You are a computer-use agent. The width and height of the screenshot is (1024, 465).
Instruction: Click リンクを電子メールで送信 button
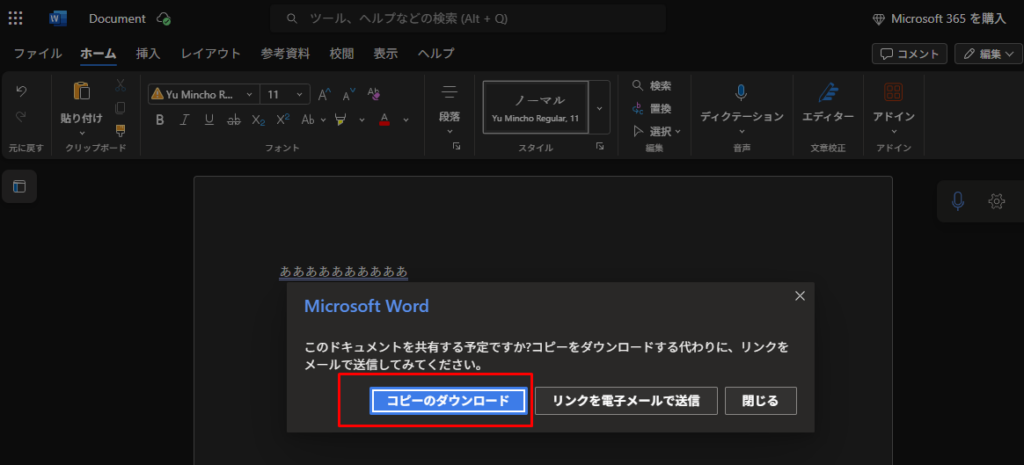tap(626, 401)
